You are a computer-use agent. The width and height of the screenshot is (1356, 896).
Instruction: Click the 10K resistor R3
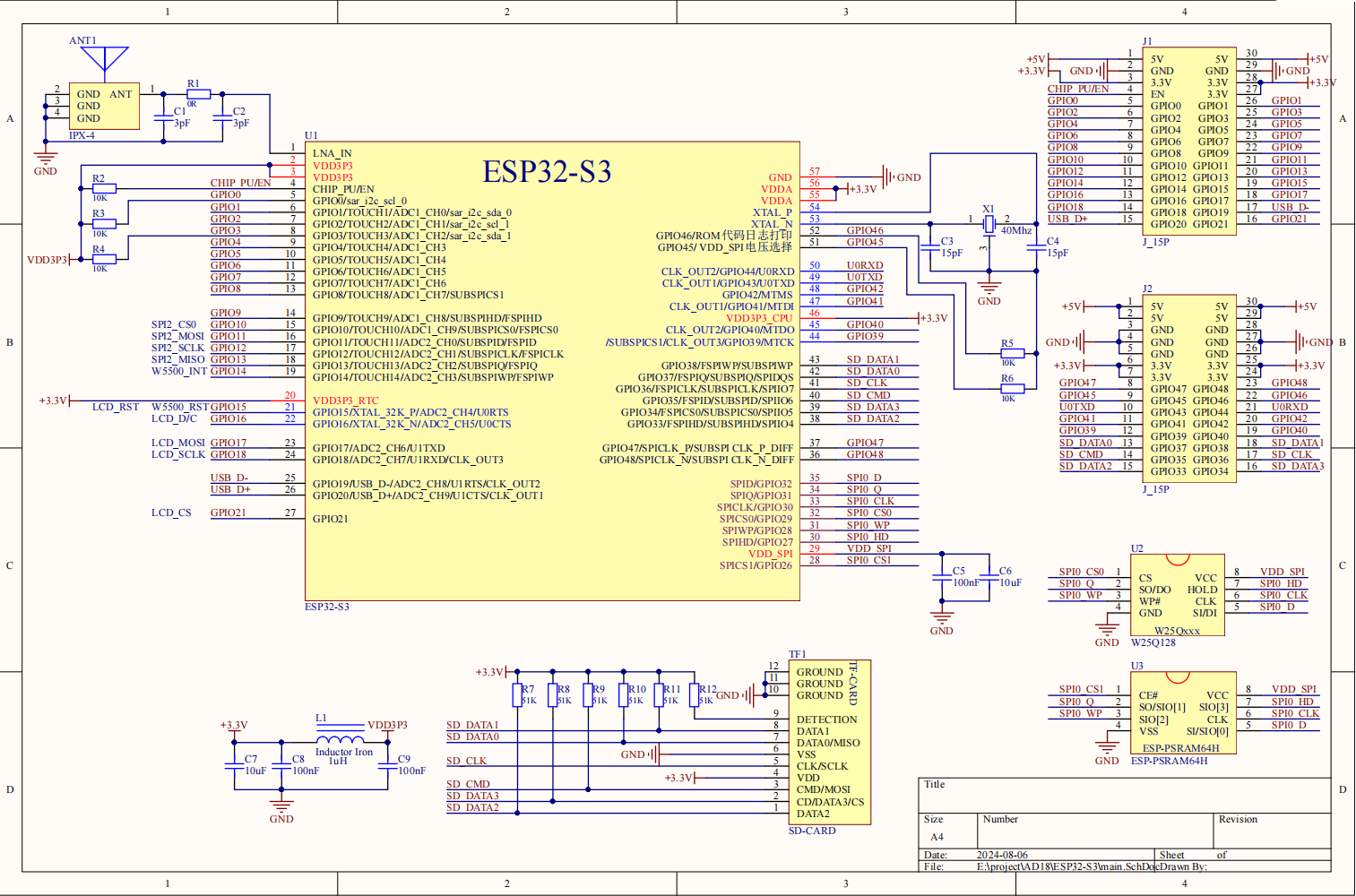104,224
